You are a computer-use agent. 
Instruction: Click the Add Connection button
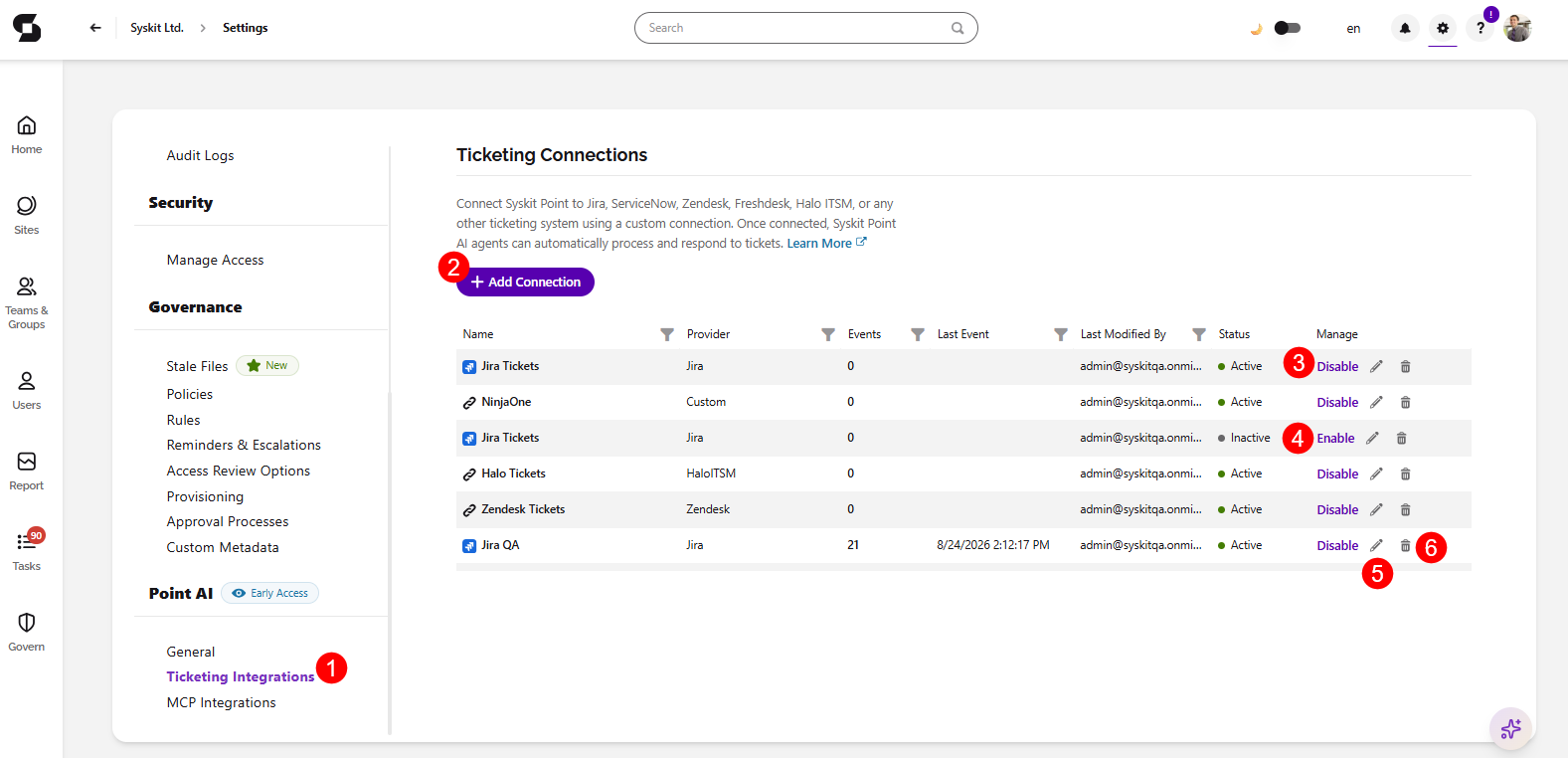525,282
